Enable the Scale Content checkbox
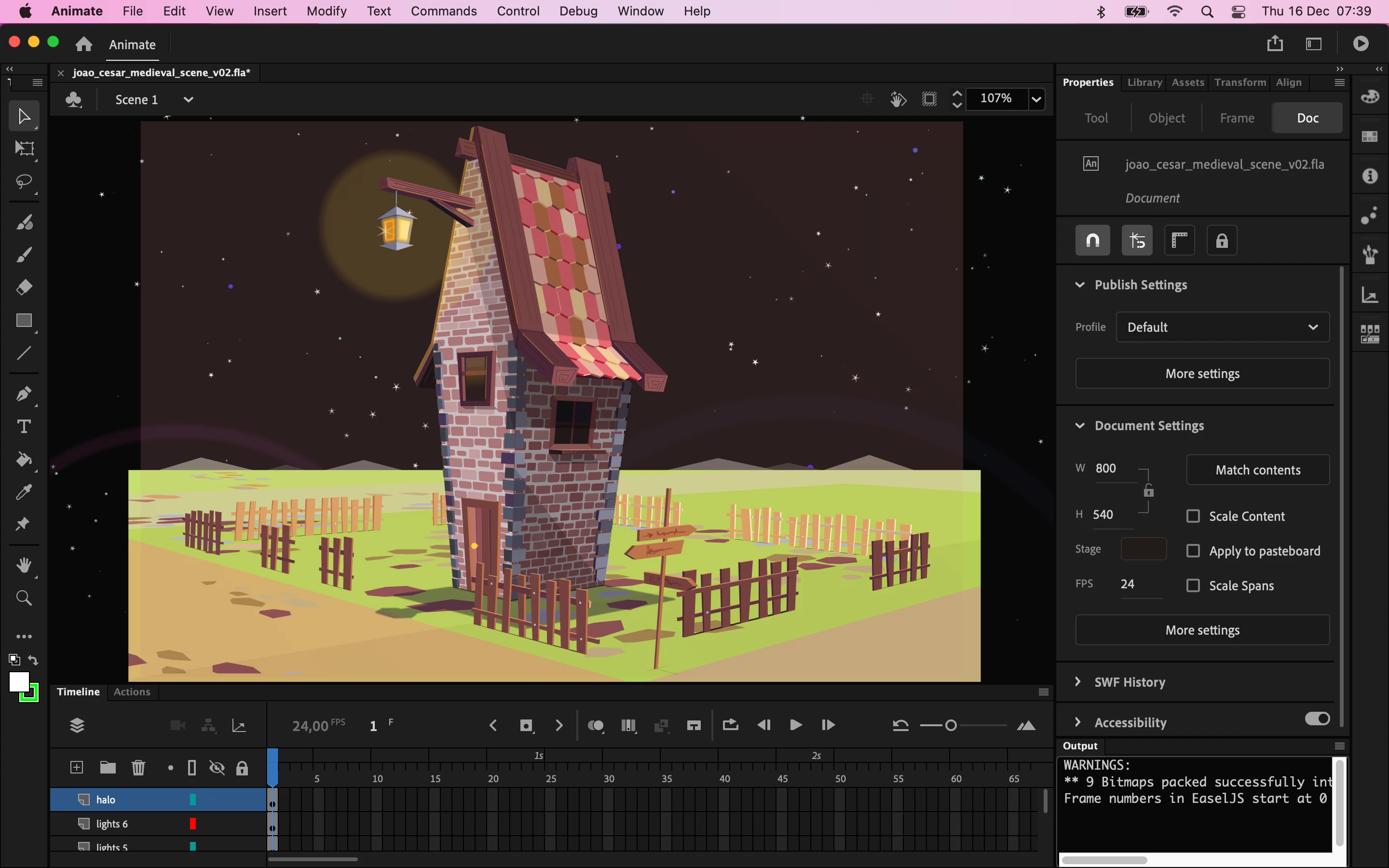The width and height of the screenshot is (1389, 868). coord(1193,516)
